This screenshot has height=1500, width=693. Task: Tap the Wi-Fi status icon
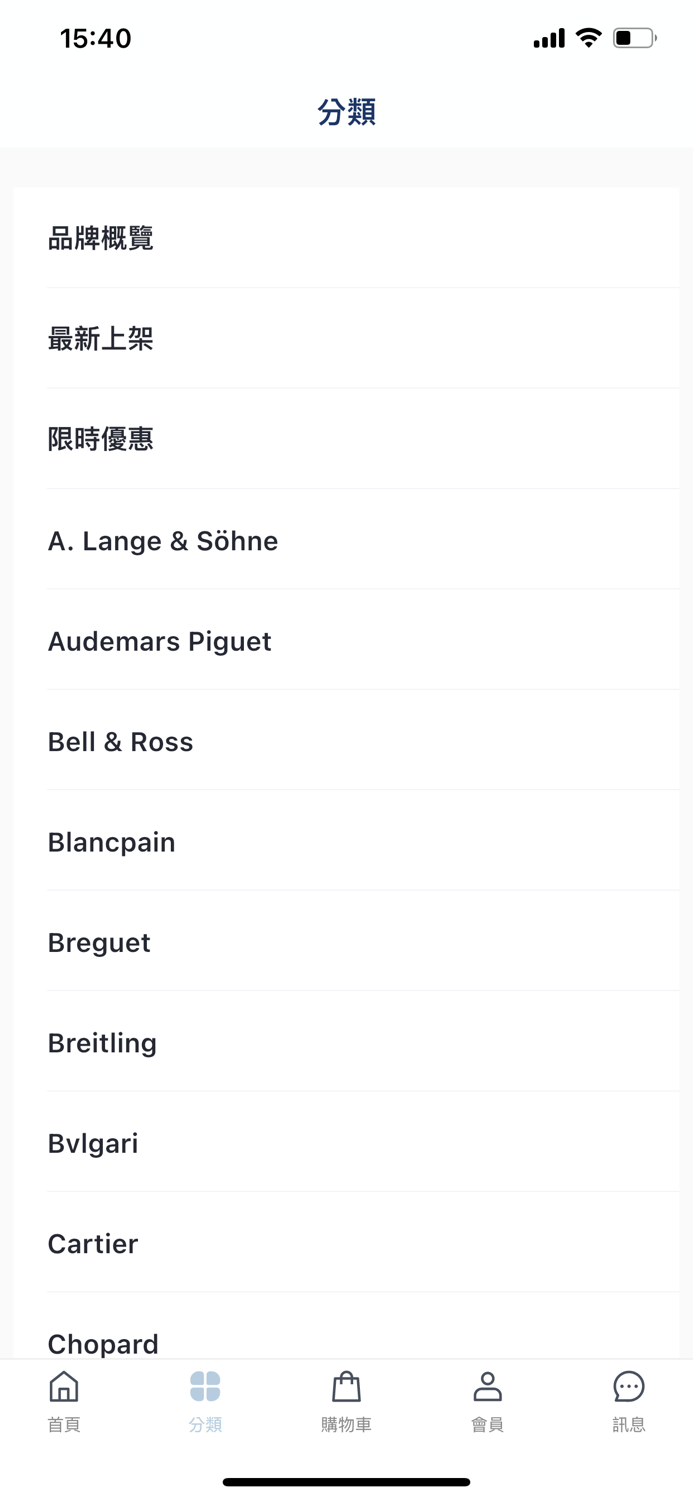pyautogui.click(x=588, y=37)
